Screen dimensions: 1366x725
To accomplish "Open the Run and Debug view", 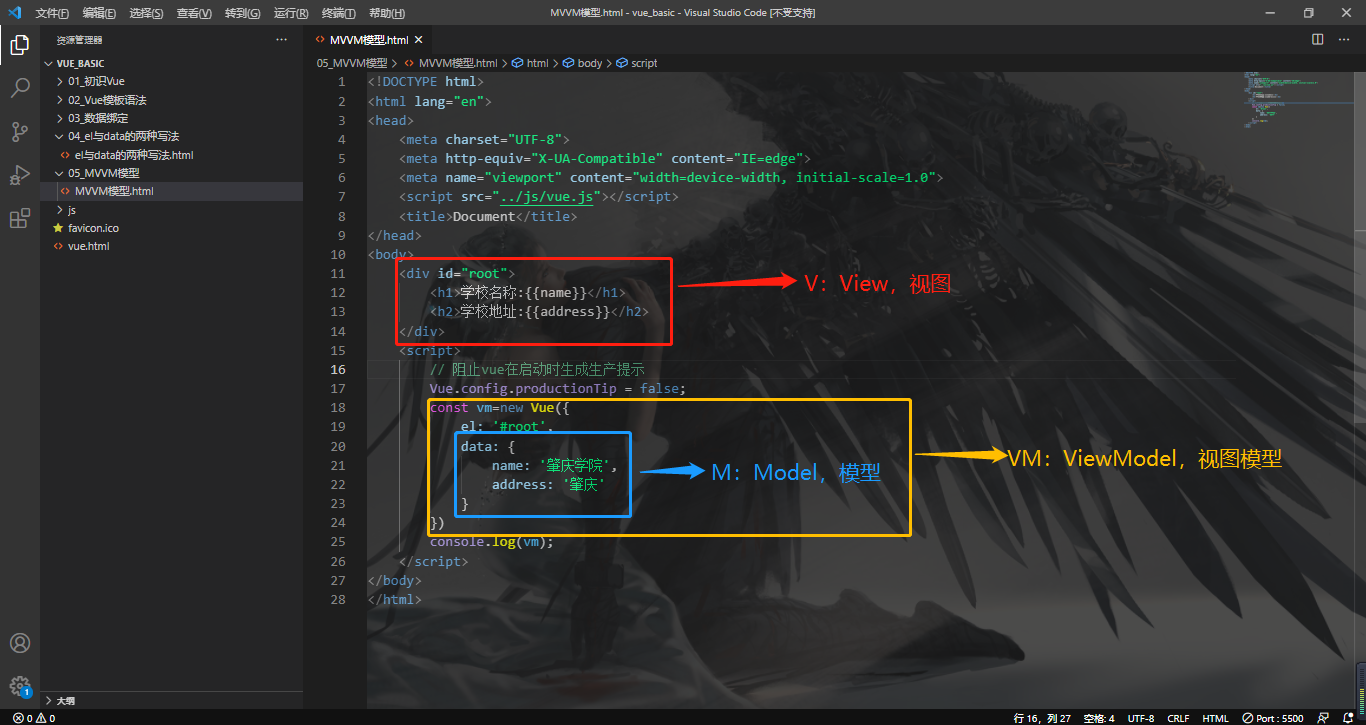I will (x=19, y=175).
